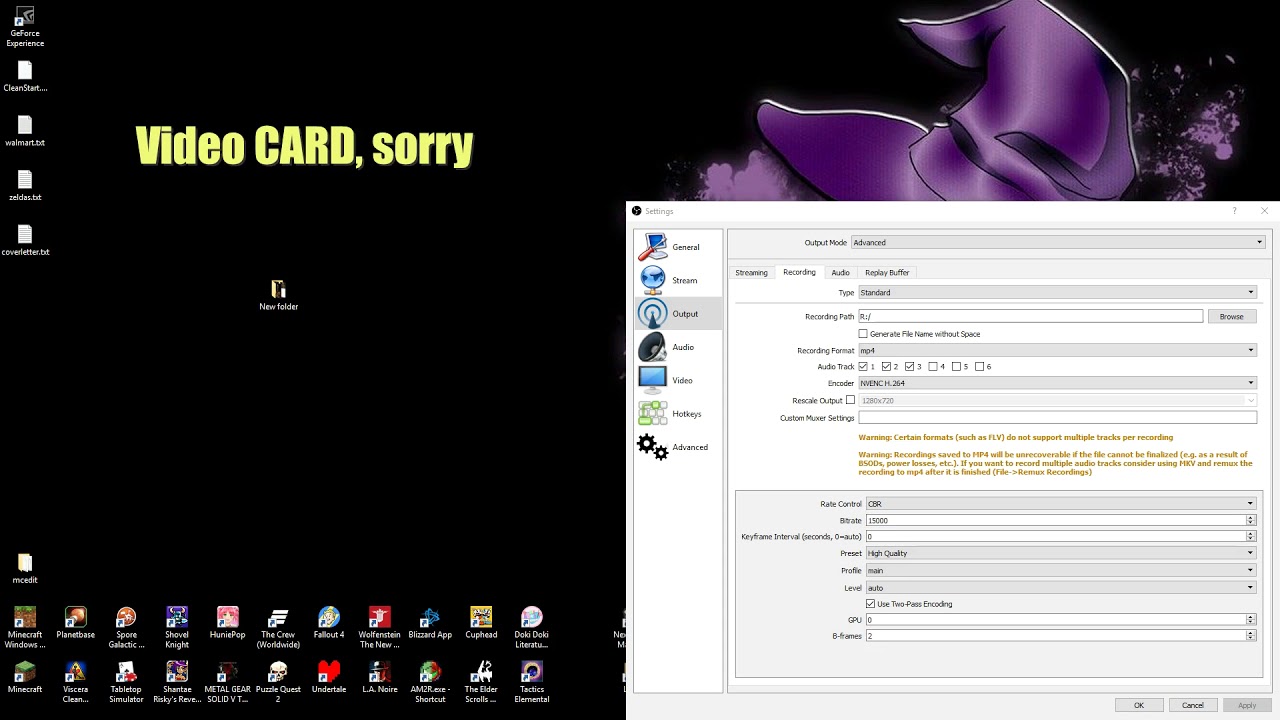
Task: Switch to the Recording tab
Action: click(799, 272)
